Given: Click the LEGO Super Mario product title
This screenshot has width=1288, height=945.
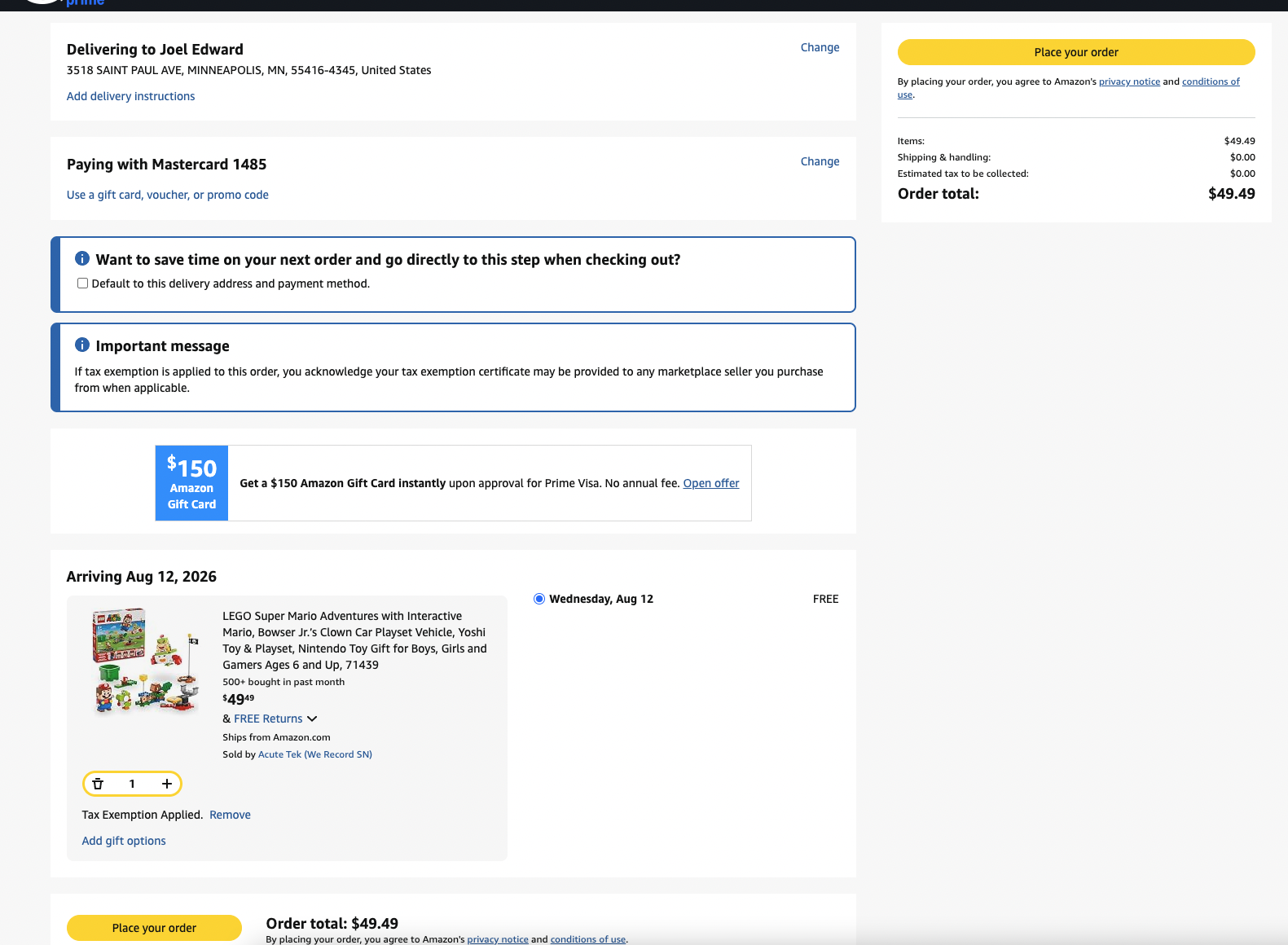Looking at the screenshot, I should coord(354,640).
